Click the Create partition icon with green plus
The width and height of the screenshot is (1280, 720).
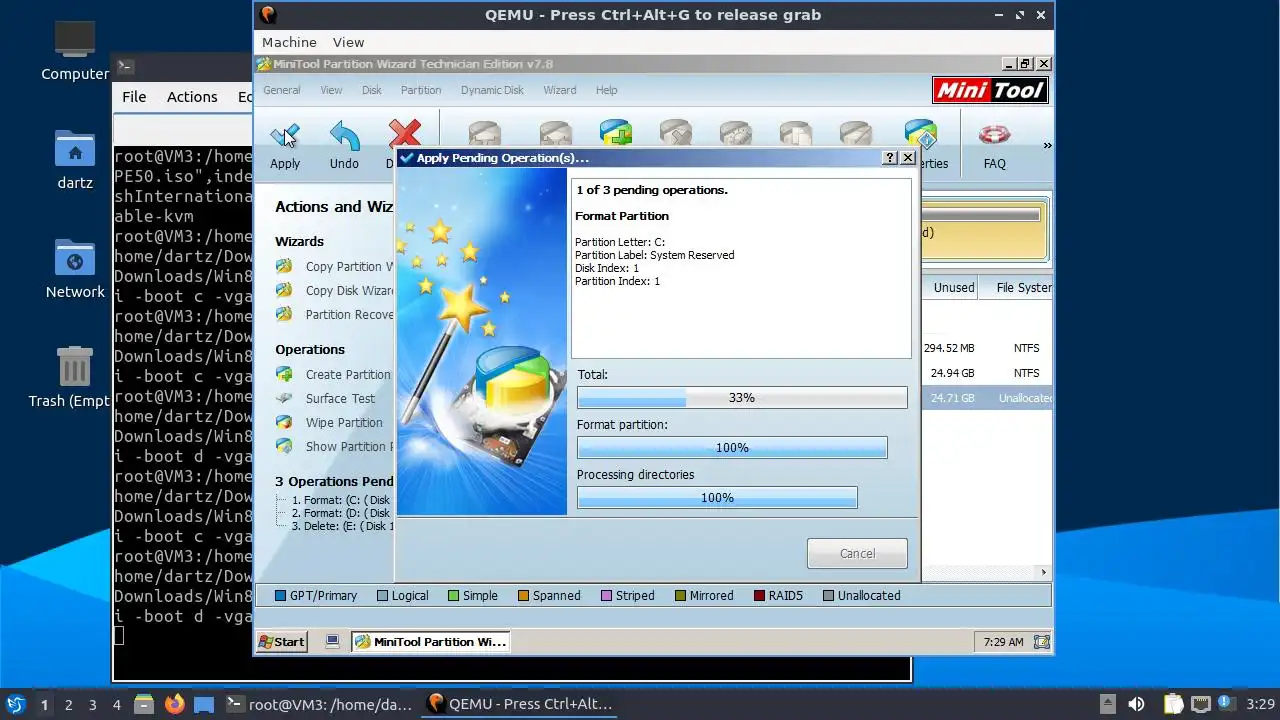pos(616,134)
